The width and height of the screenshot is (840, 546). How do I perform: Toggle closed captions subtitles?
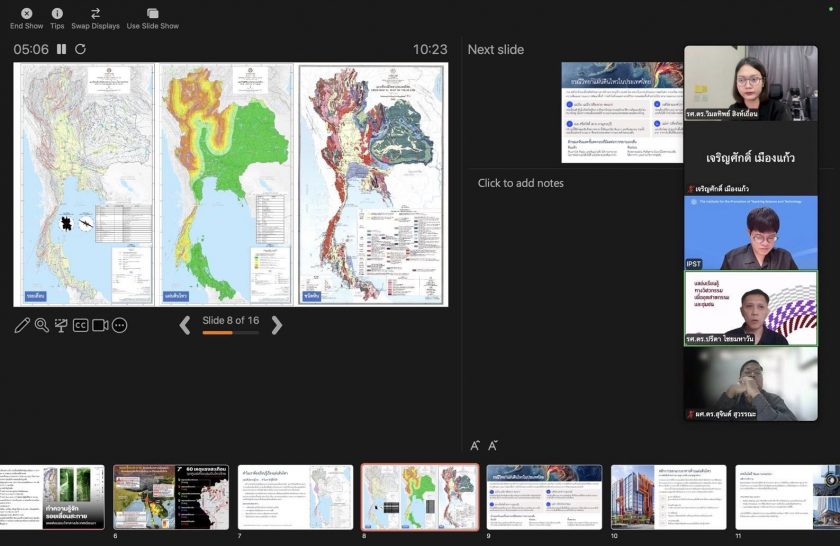(81, 325)
